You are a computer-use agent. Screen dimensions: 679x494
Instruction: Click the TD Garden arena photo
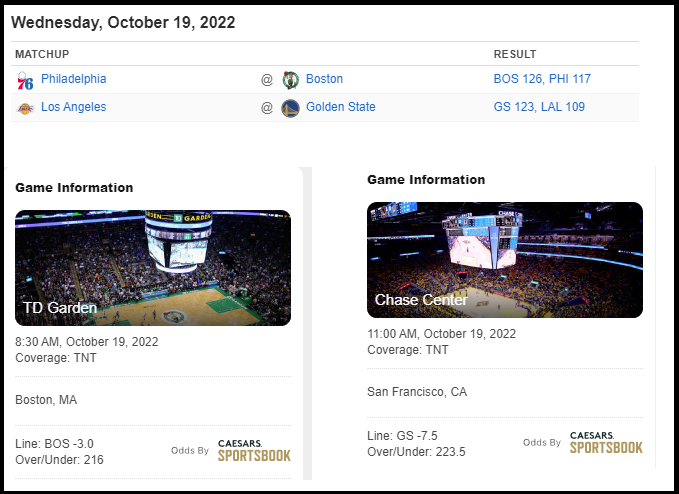[x=153, y=267]
